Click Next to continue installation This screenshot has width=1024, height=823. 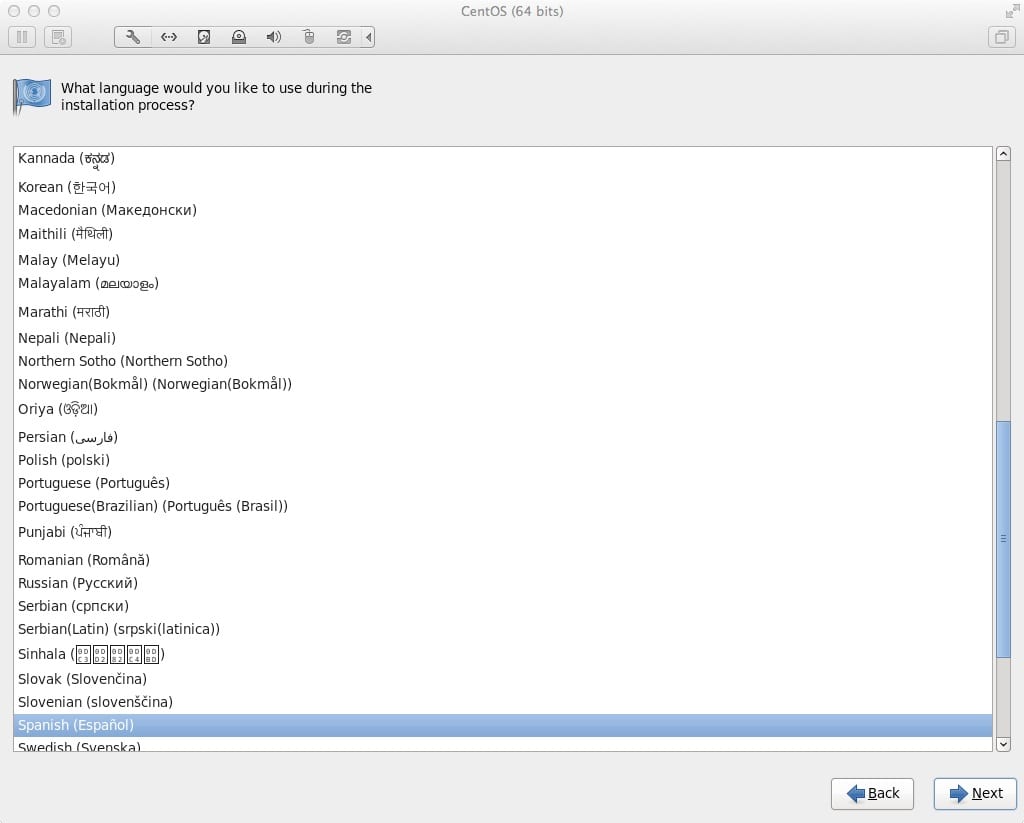[975, 793]
